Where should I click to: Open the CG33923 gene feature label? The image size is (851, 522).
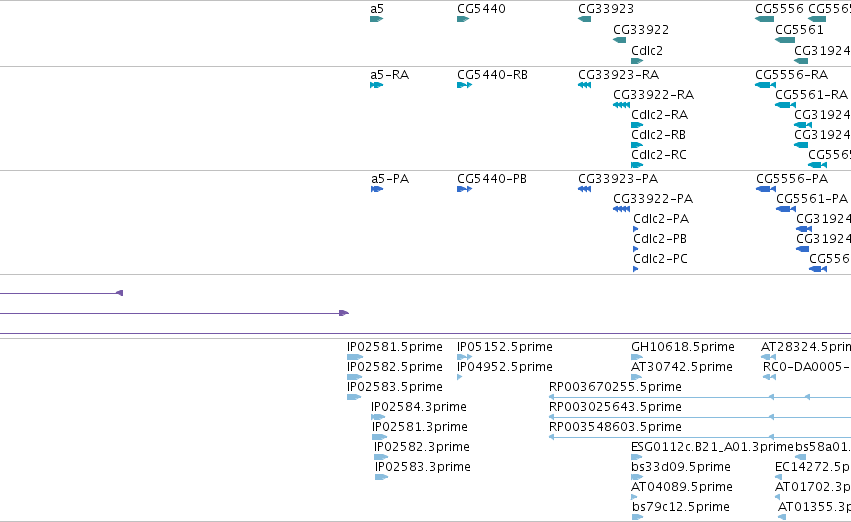[x=606, y=9]
